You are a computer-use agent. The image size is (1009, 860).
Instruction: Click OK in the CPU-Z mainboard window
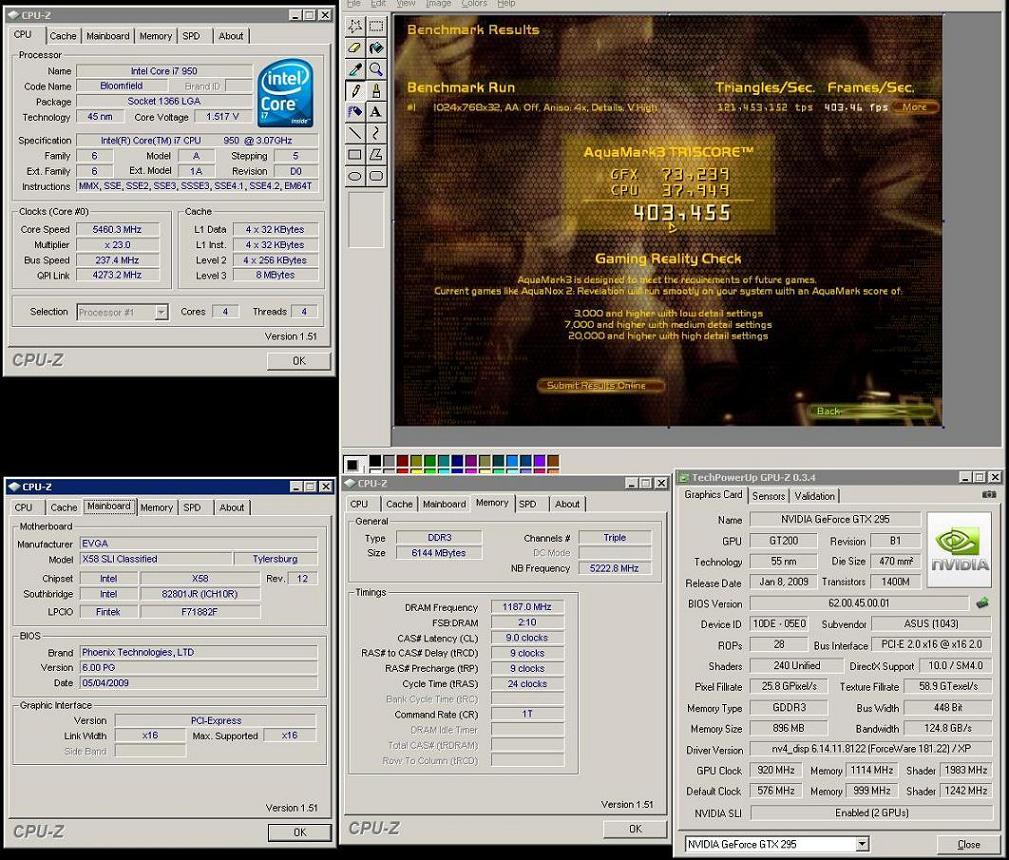[300, 832]
